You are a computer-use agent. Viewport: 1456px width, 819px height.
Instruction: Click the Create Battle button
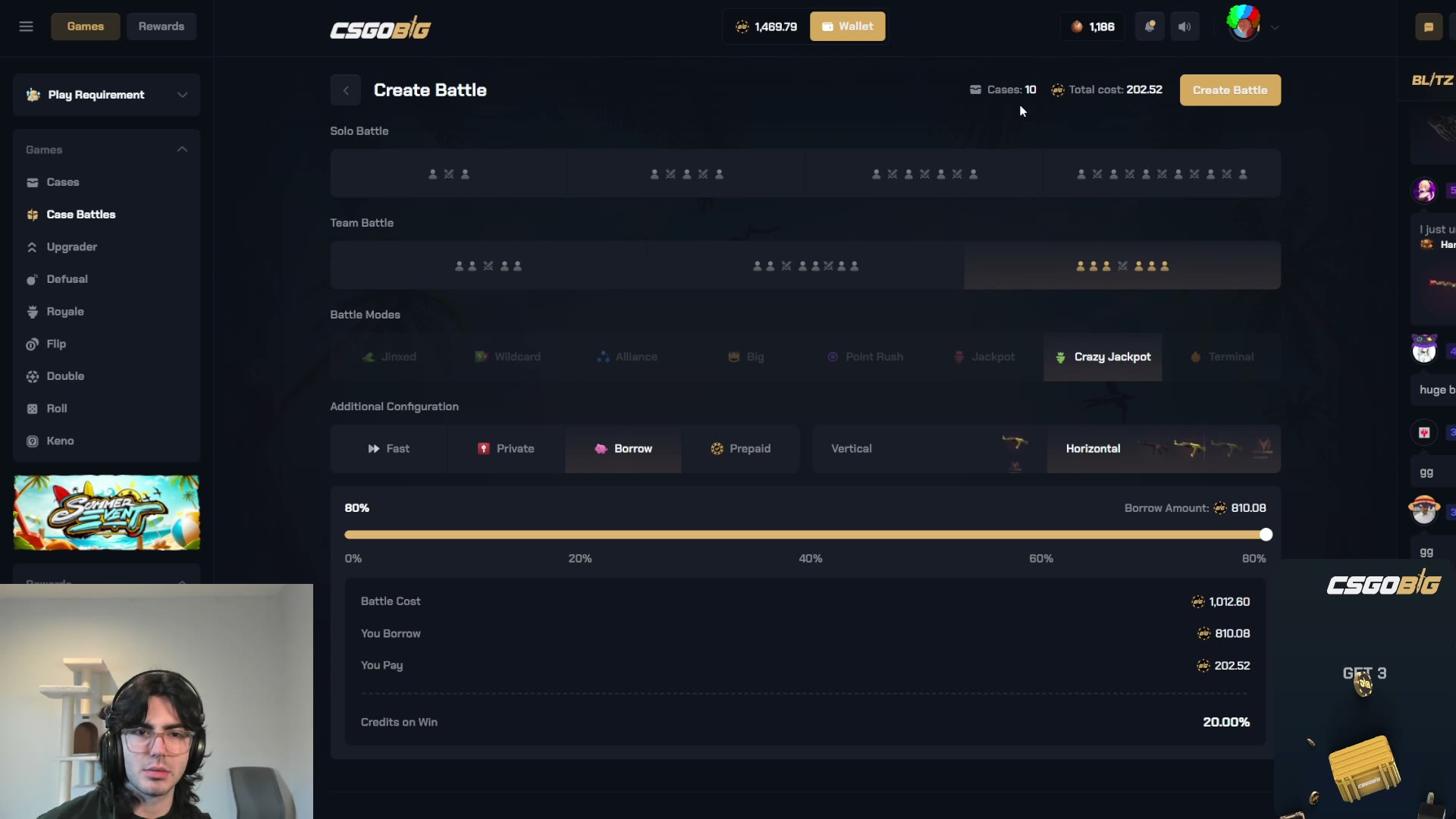tap(1230, 90)
